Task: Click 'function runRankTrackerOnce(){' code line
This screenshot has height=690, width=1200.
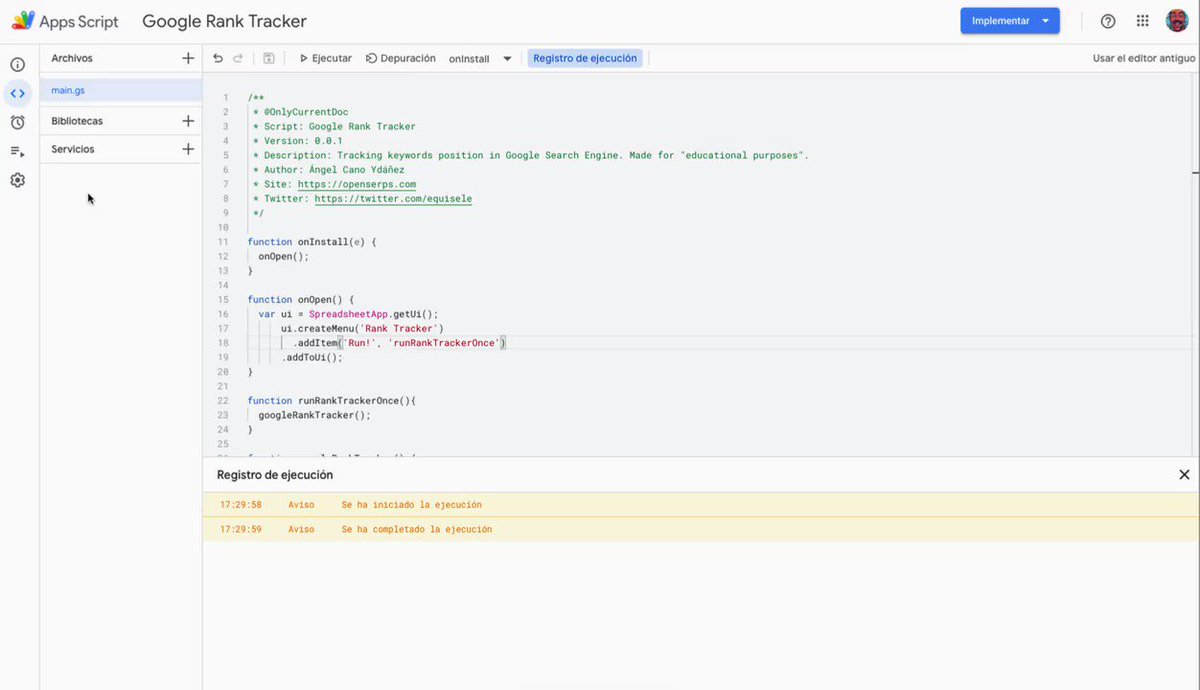Action: (331, 400)
